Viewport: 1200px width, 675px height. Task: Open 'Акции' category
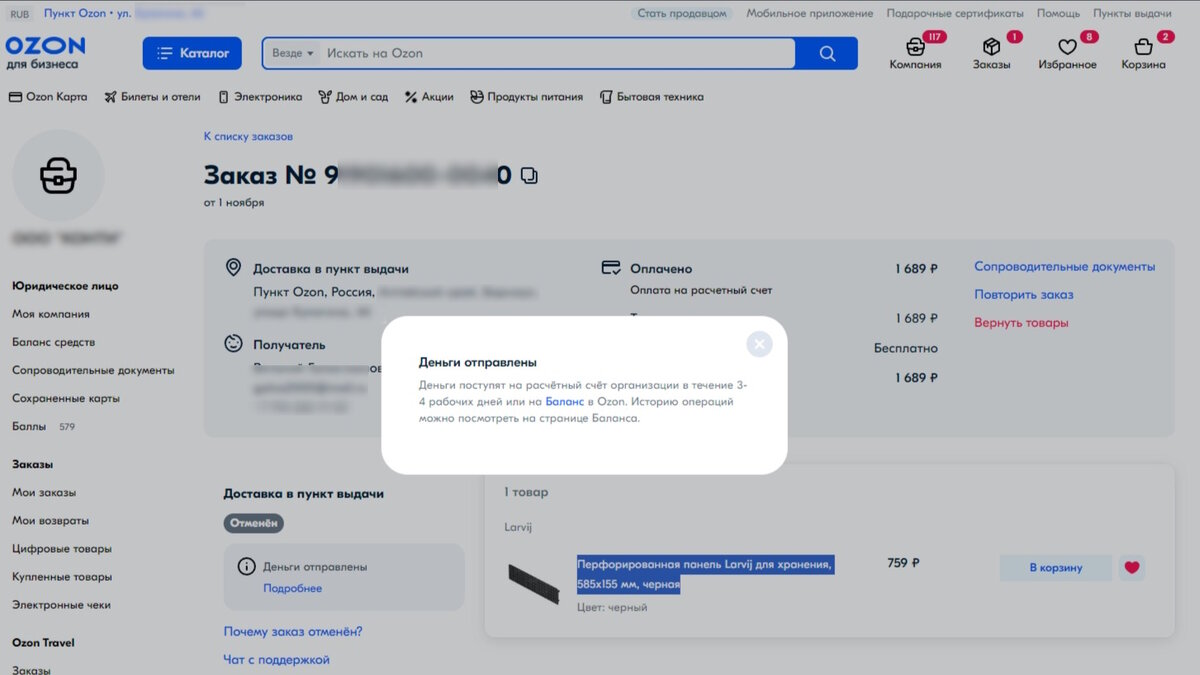click(x=429, y=97)
